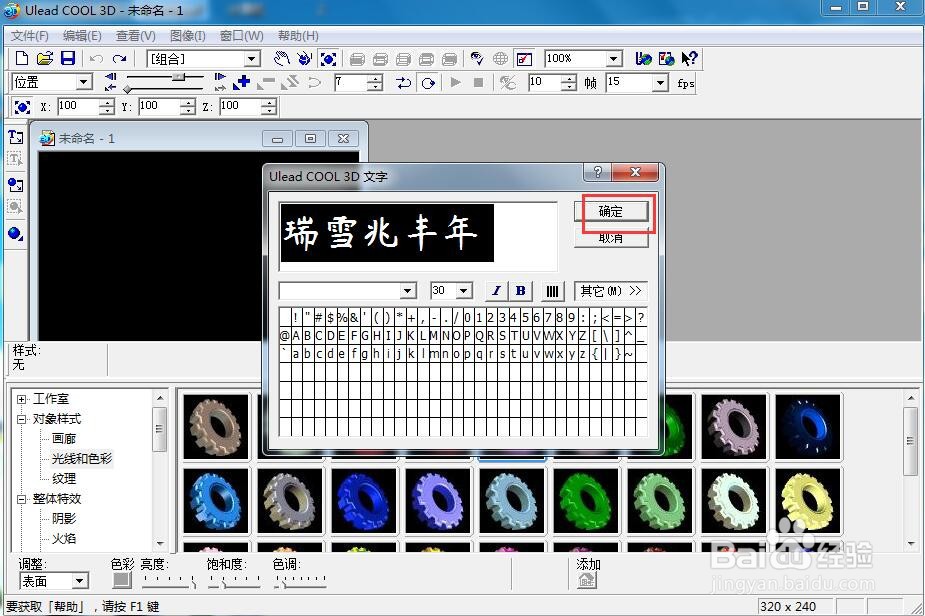Viewport: 925px width, 616px height.
Task: Click the context help arrow question icon
Action: tap(689, 58)
